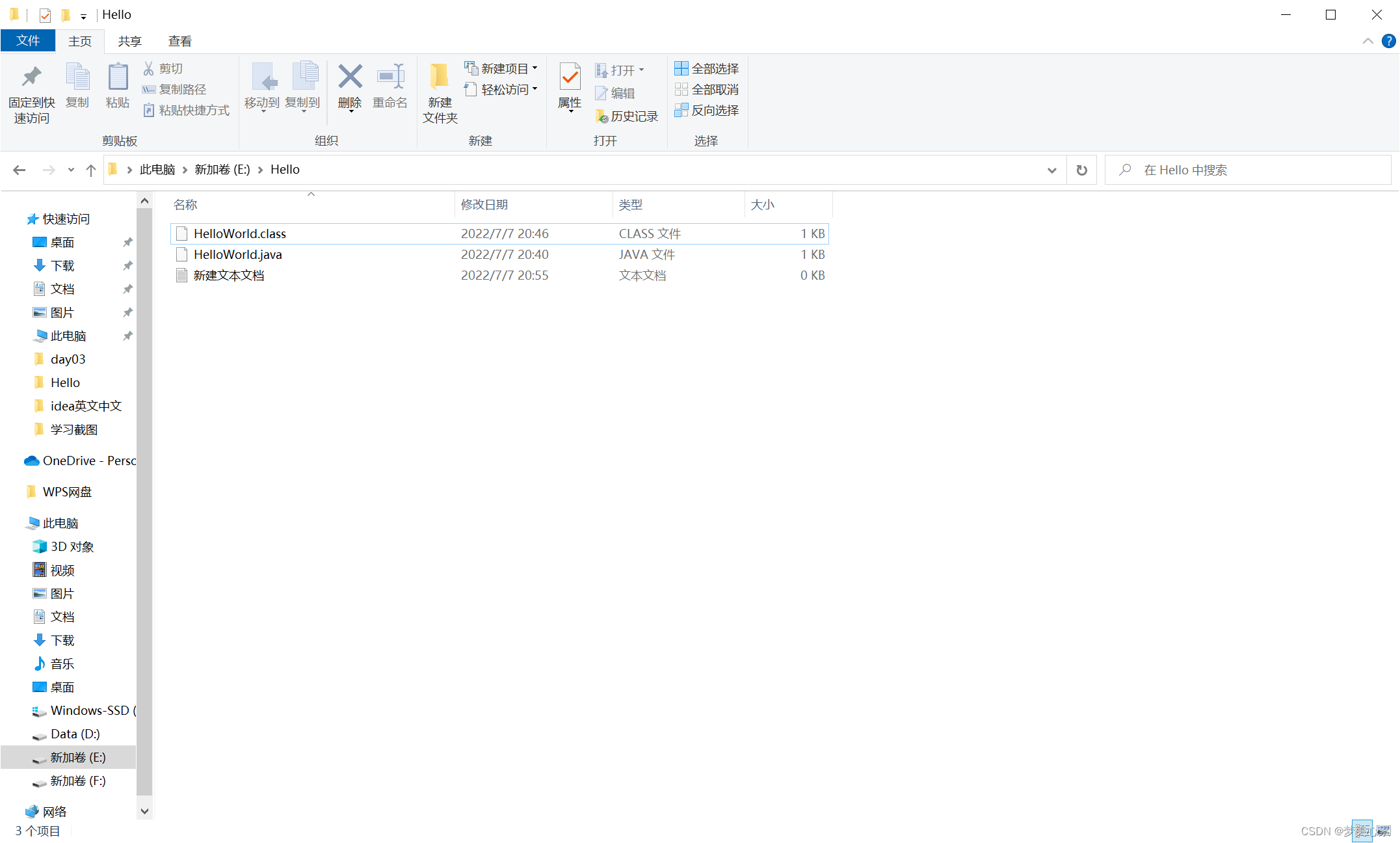Viewport: 1400px width, 843px height.
Task: Click Invert selection (反向选择)
Action: click(x=707, y=110)
